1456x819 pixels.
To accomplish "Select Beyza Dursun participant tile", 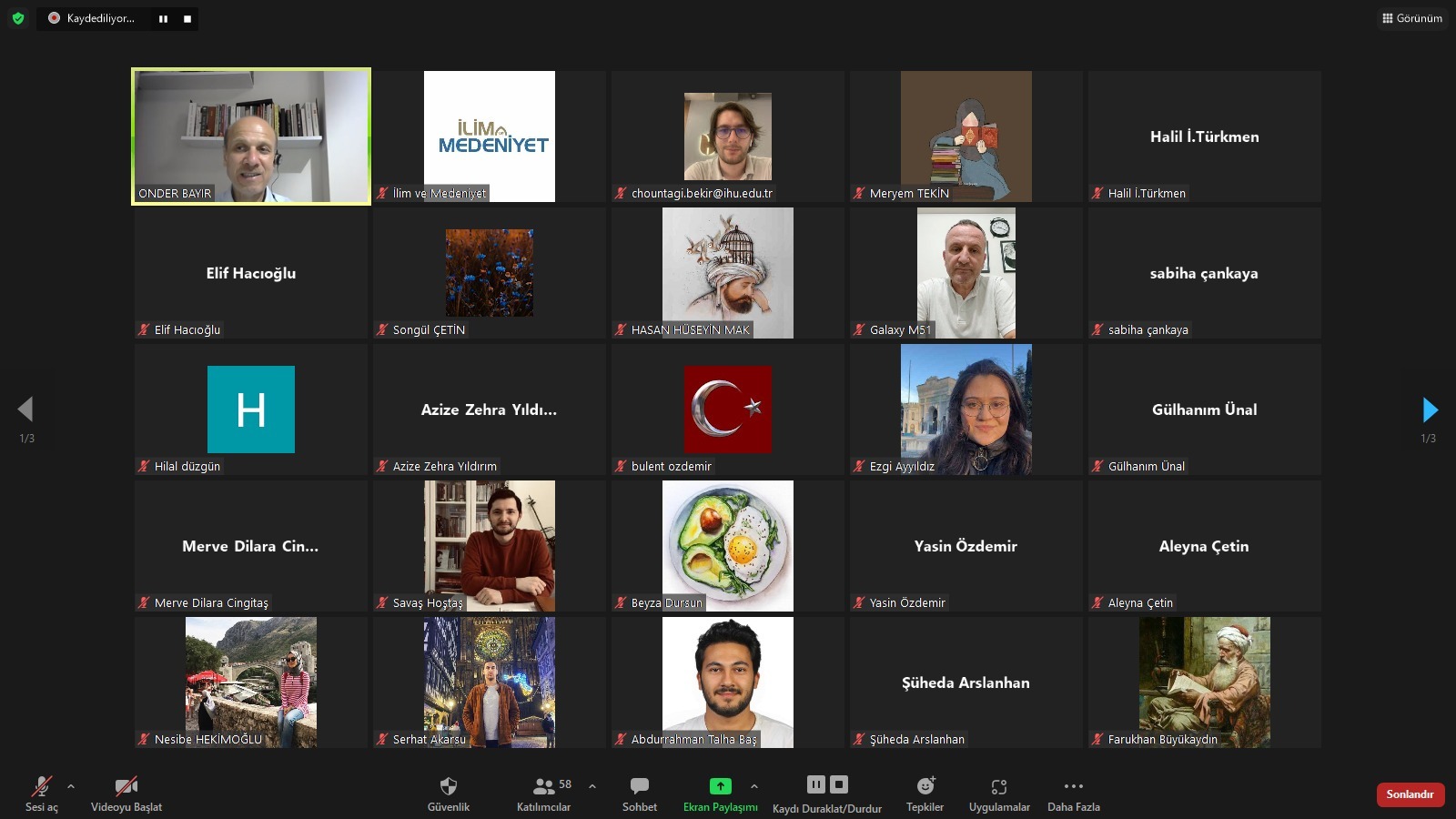I will pos(728,546).
